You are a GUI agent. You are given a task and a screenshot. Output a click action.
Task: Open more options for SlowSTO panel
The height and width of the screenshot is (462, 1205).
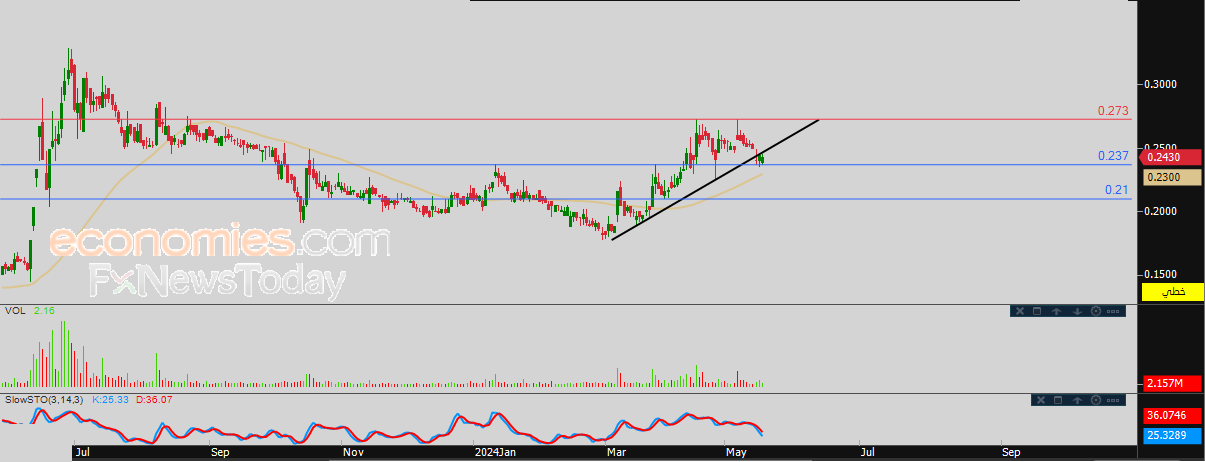[x=1113, y=400]
